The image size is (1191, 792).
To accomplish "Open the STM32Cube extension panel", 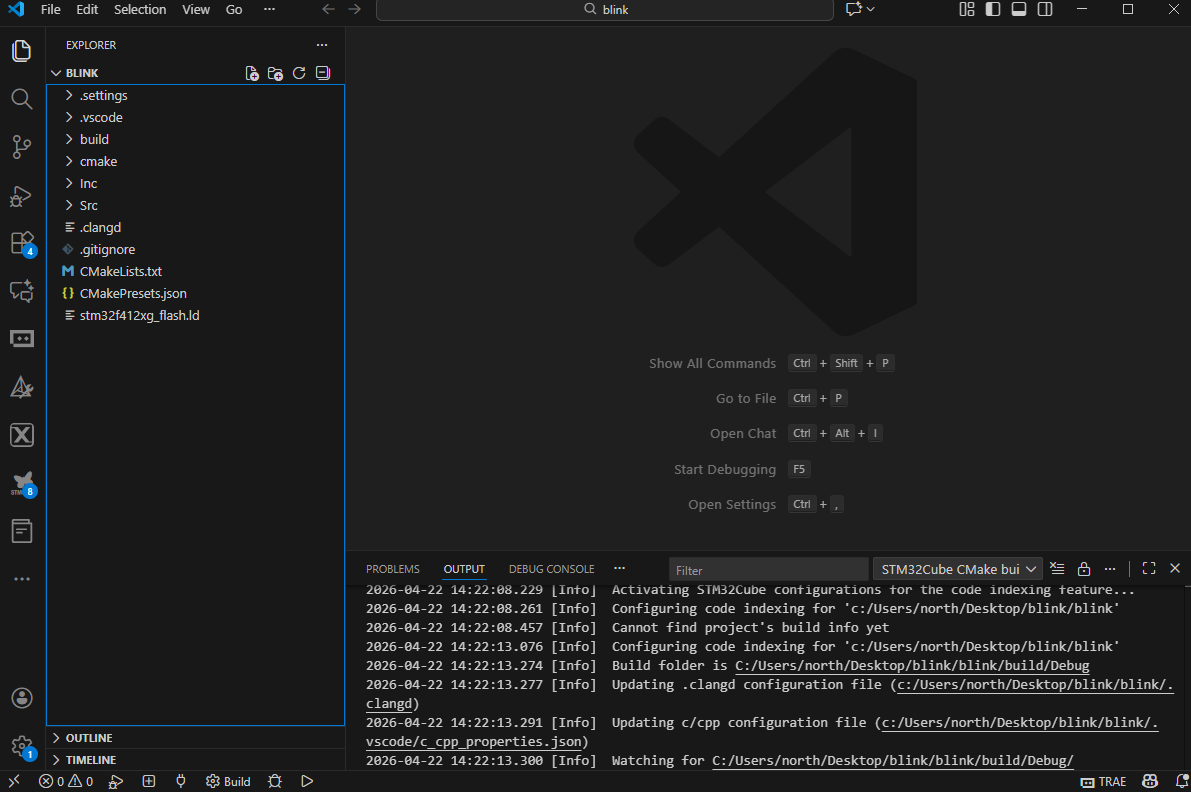I will tap(22, 484).
